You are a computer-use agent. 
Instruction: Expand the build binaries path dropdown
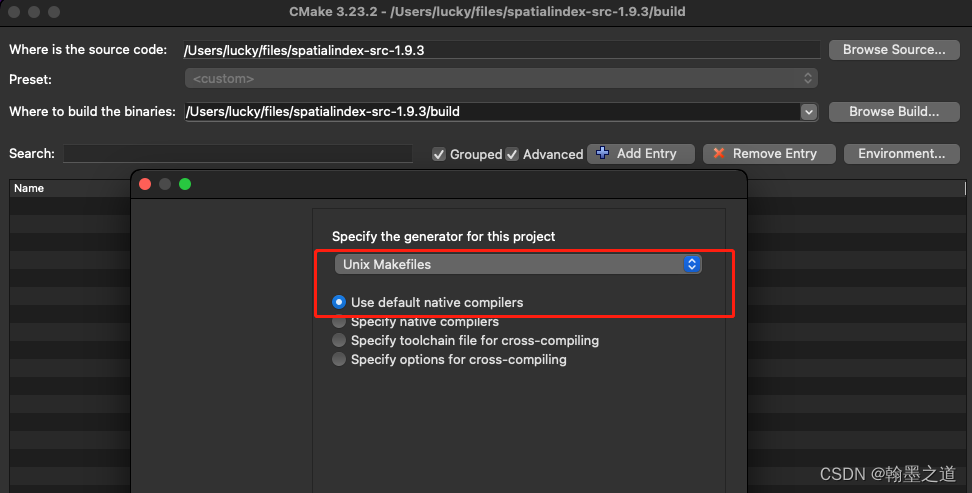pos(809,112)
